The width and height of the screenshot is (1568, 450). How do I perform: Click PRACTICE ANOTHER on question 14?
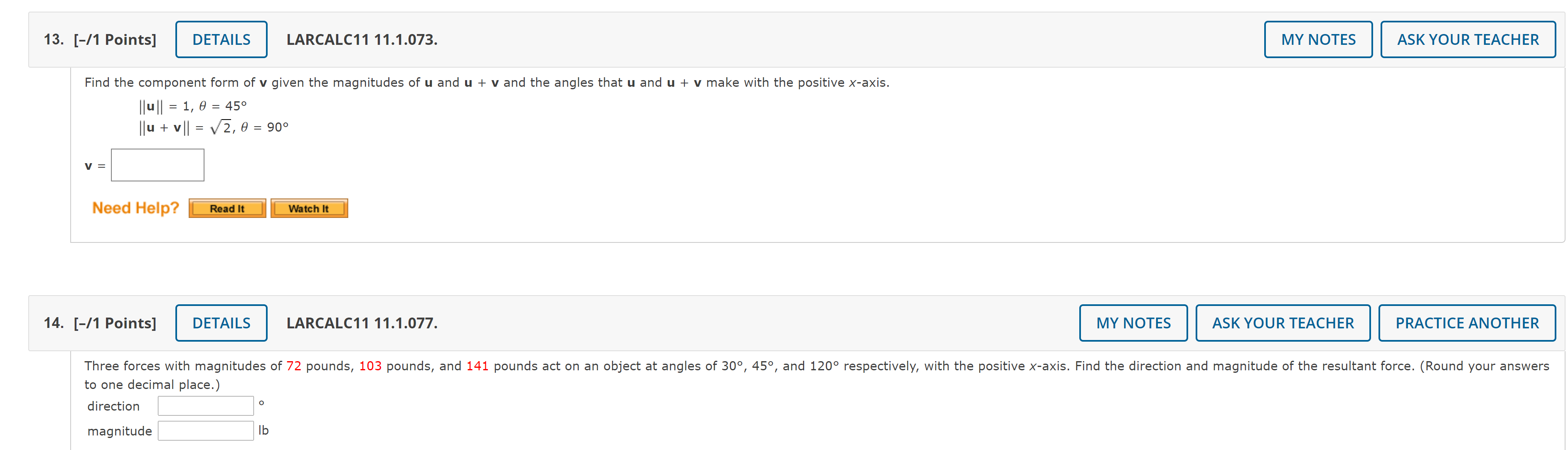point(1467,323)
